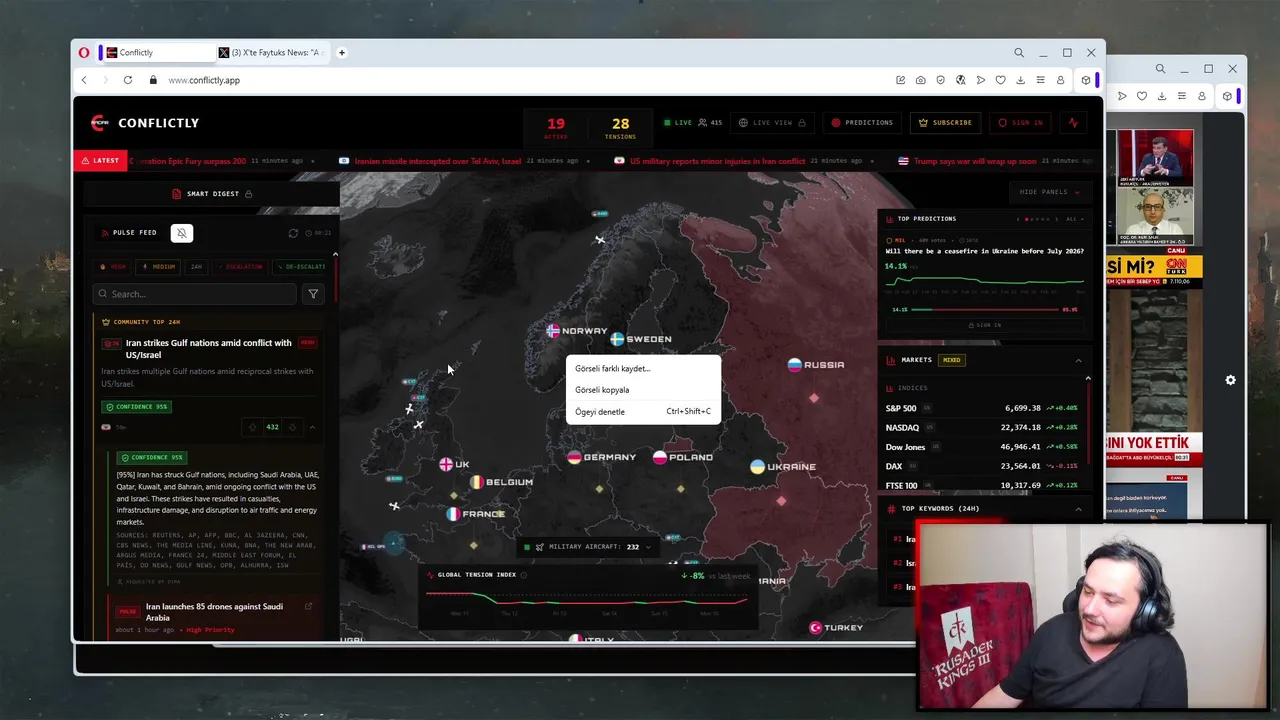The image size is (1280, 720).
Task: Open the ALL filter in Top Predictions
Action: click(1074, 219)
